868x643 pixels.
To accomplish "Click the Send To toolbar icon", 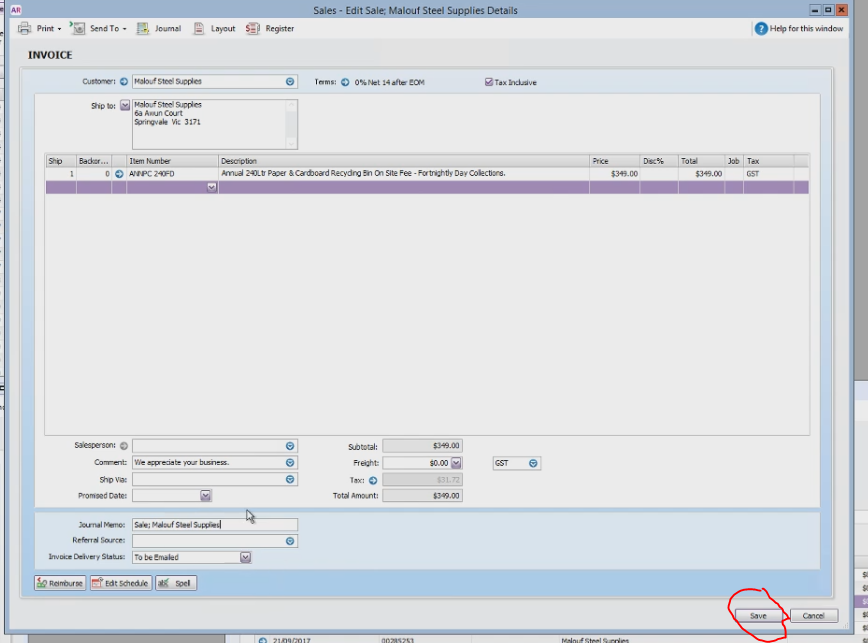I will (x=78, y=28).
